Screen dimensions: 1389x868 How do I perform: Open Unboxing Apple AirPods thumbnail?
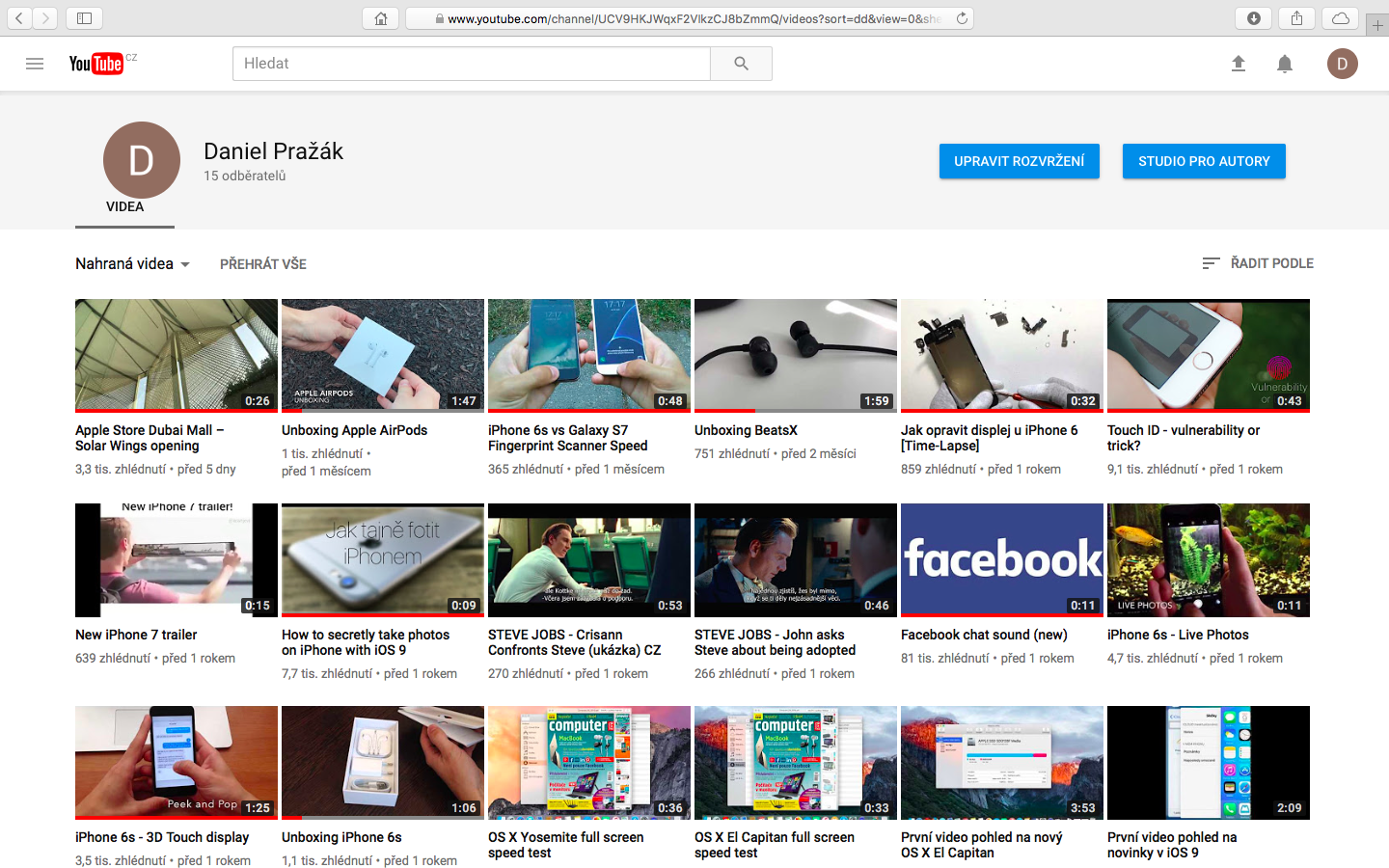383,356
